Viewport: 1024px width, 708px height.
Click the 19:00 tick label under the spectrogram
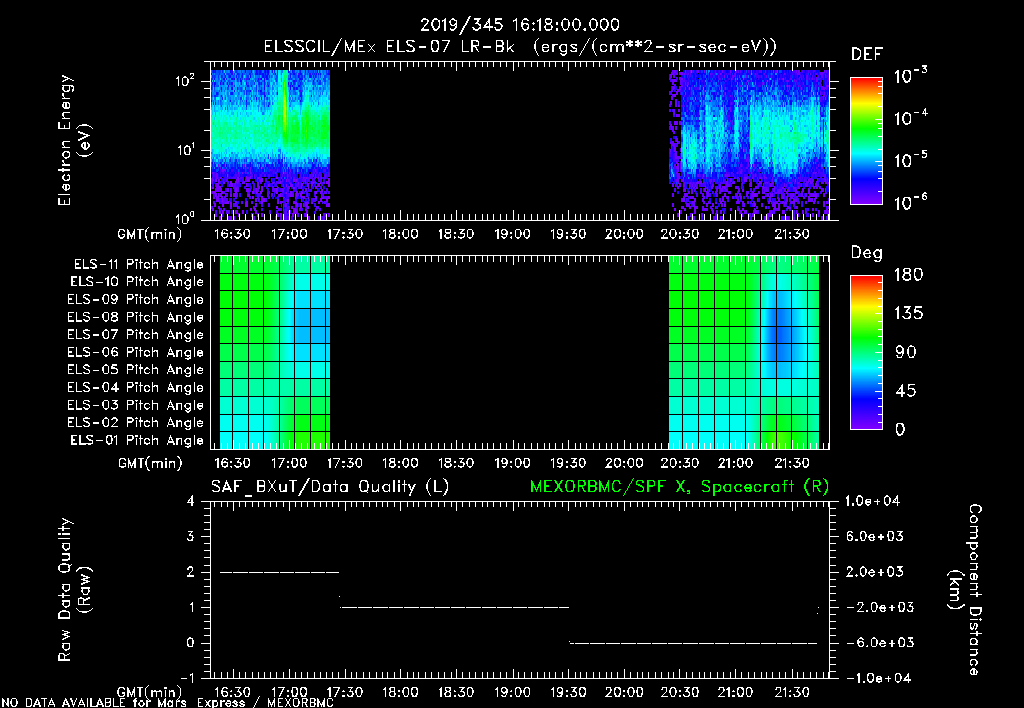(512, 234)
